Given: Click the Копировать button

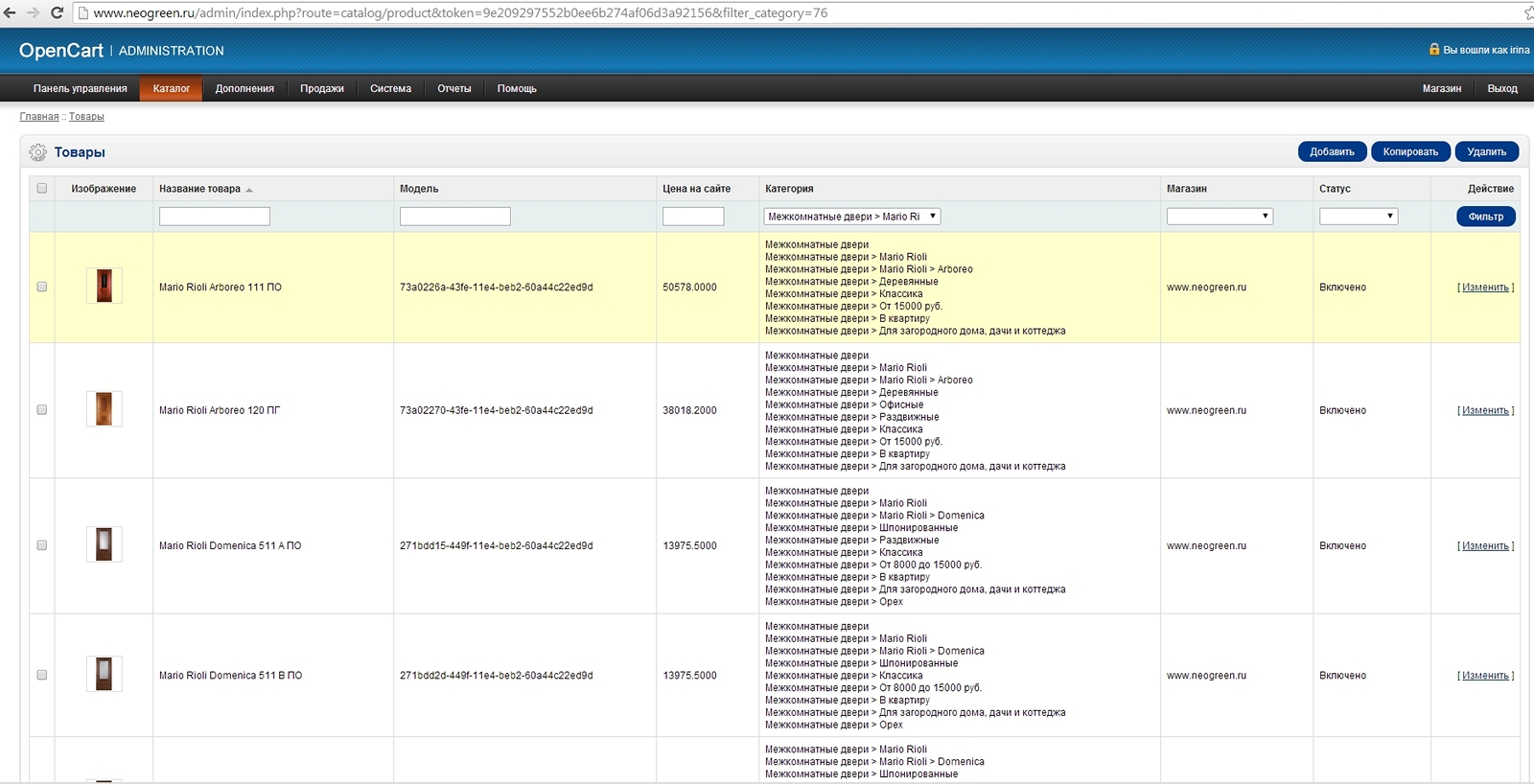Looking at the screenshot, I should tap(1410, 151).
